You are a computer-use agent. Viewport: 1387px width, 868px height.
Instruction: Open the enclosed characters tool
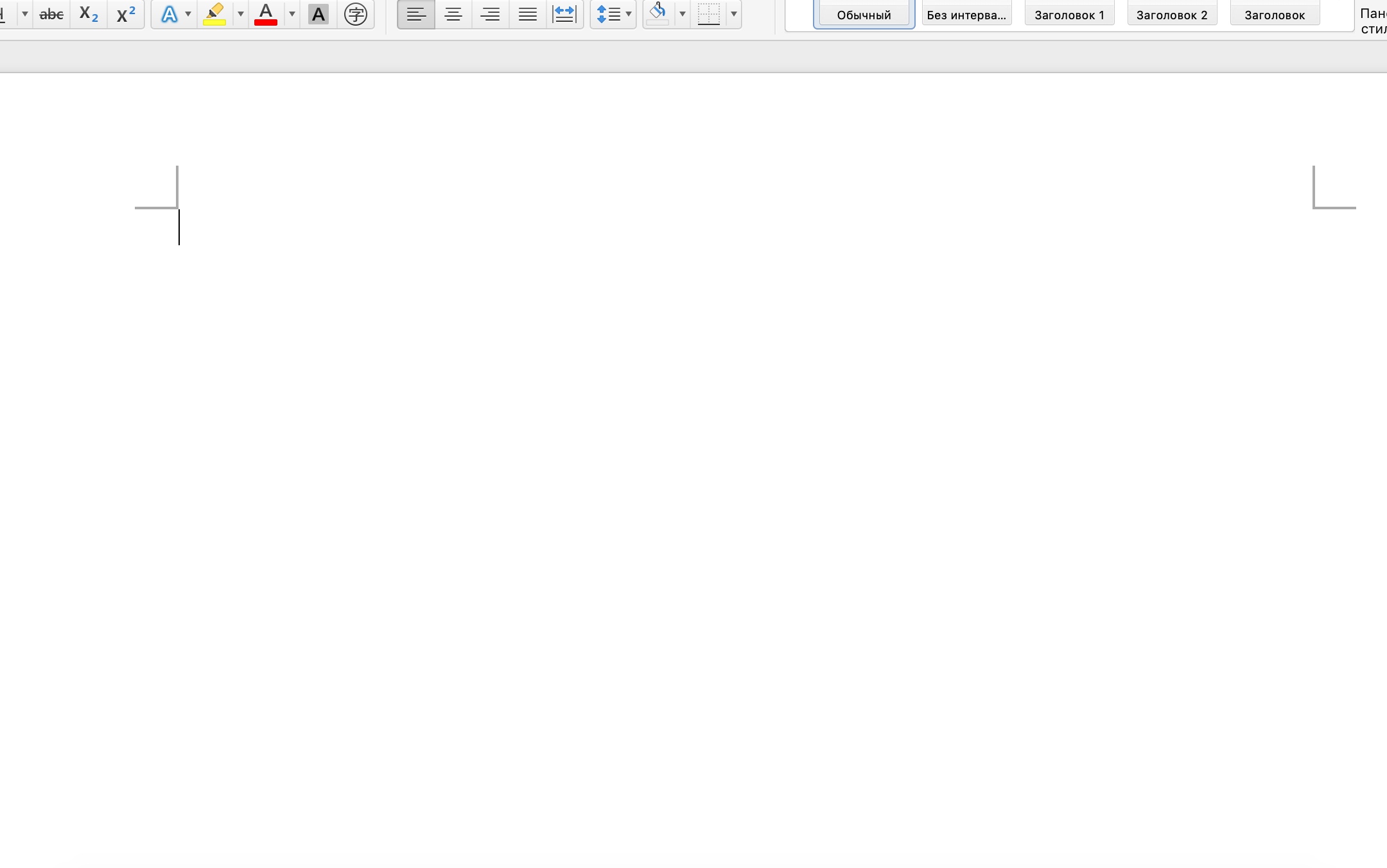356,14
